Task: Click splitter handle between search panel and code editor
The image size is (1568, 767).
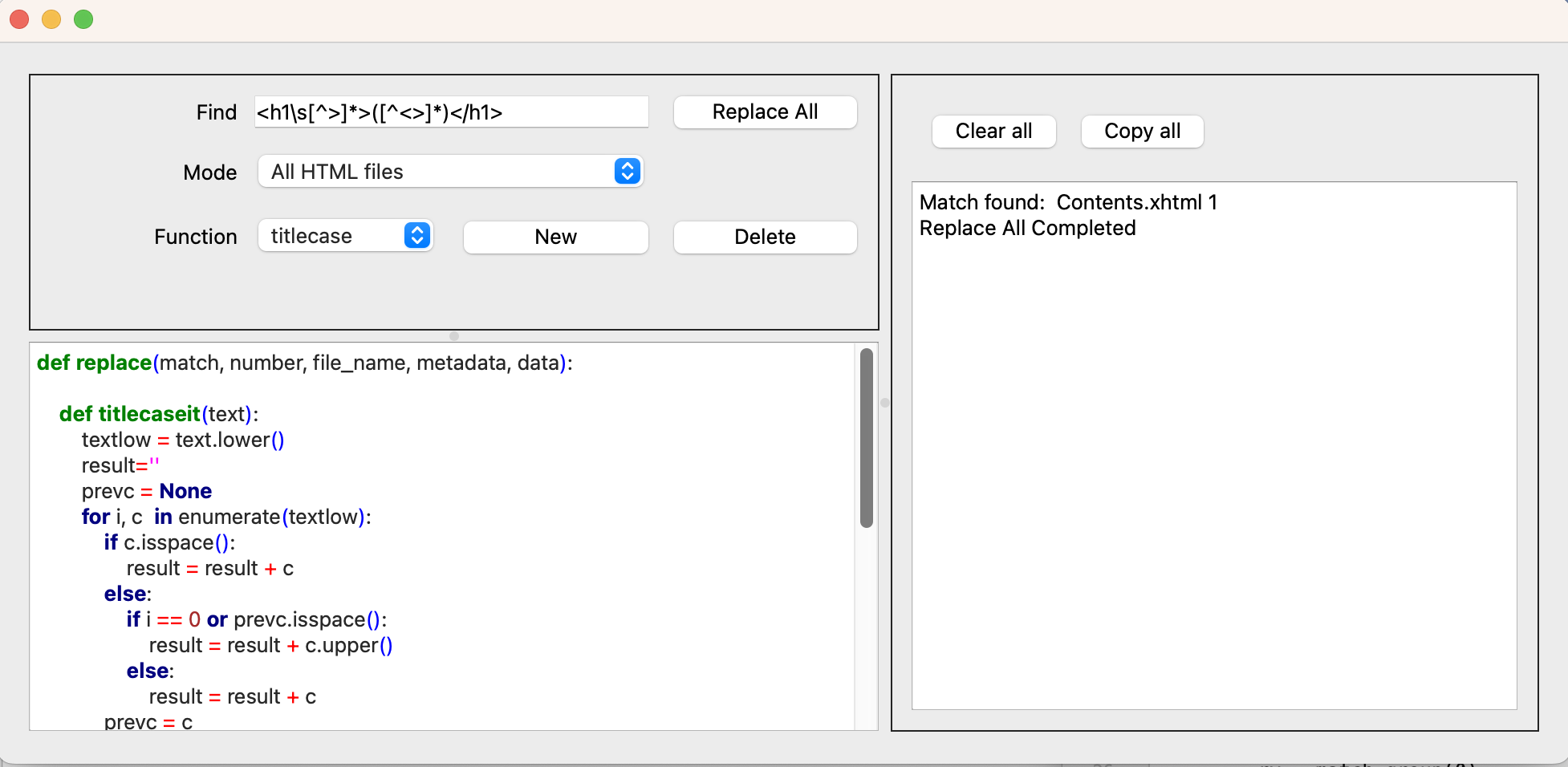Action: click(x=454, y=336)
